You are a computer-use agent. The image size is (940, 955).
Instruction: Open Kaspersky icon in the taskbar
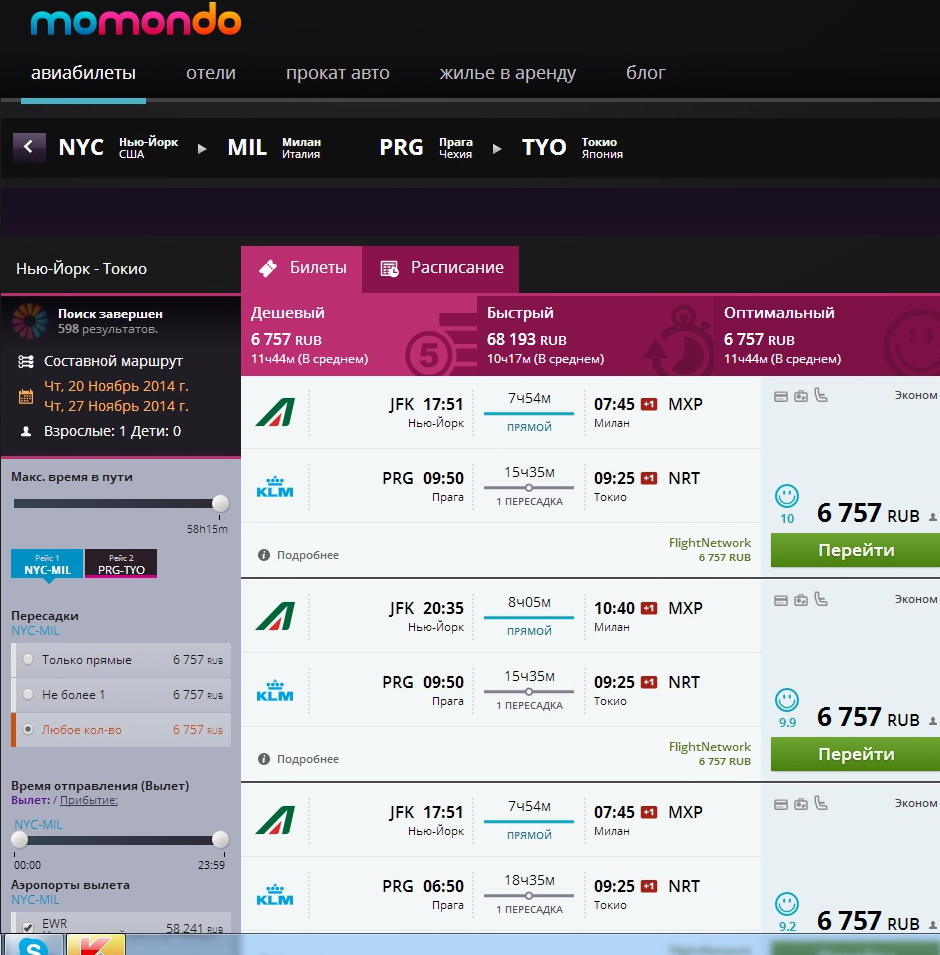(96, 945)
